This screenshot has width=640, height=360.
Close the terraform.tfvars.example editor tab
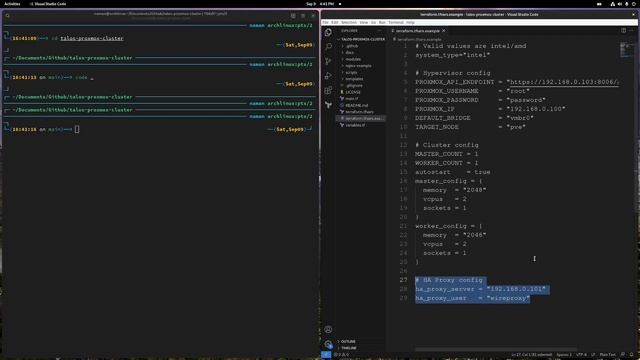tap(444, 31)
